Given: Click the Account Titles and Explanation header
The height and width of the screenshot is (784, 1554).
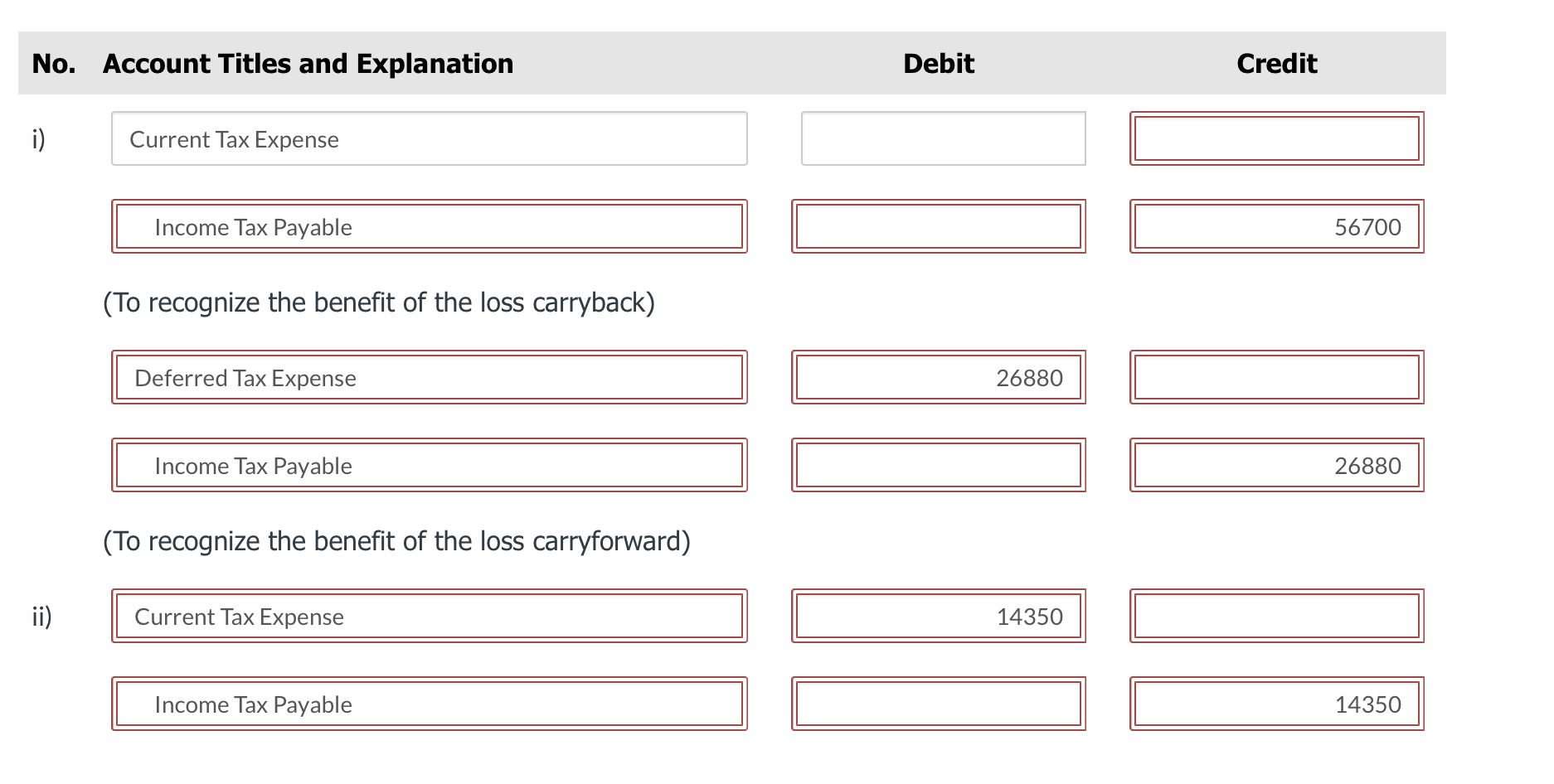Looking at the screenshot, I should coord(307,63).
